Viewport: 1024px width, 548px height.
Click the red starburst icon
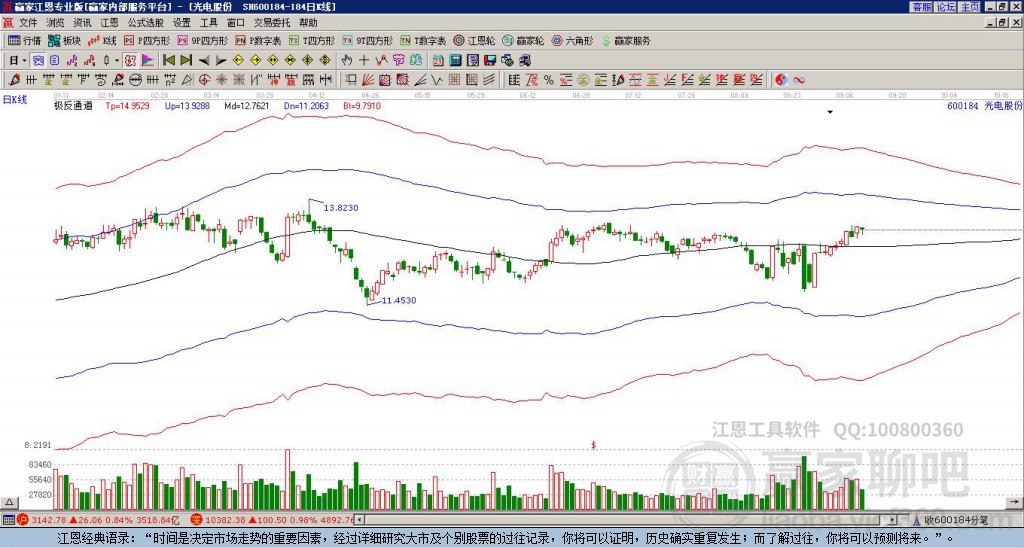221,80
